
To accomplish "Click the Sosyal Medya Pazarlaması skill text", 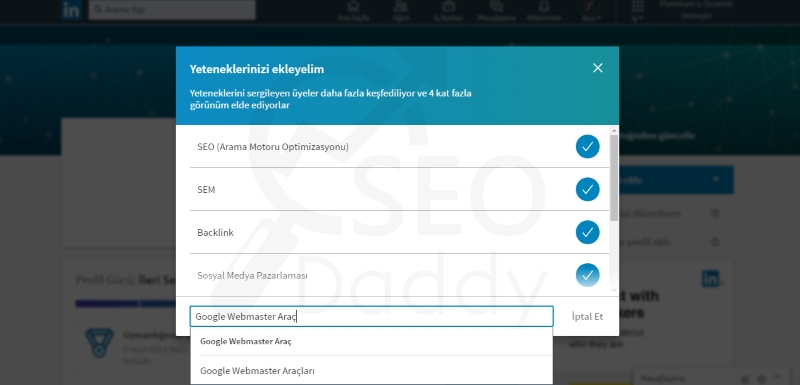I will pos(253,275).
